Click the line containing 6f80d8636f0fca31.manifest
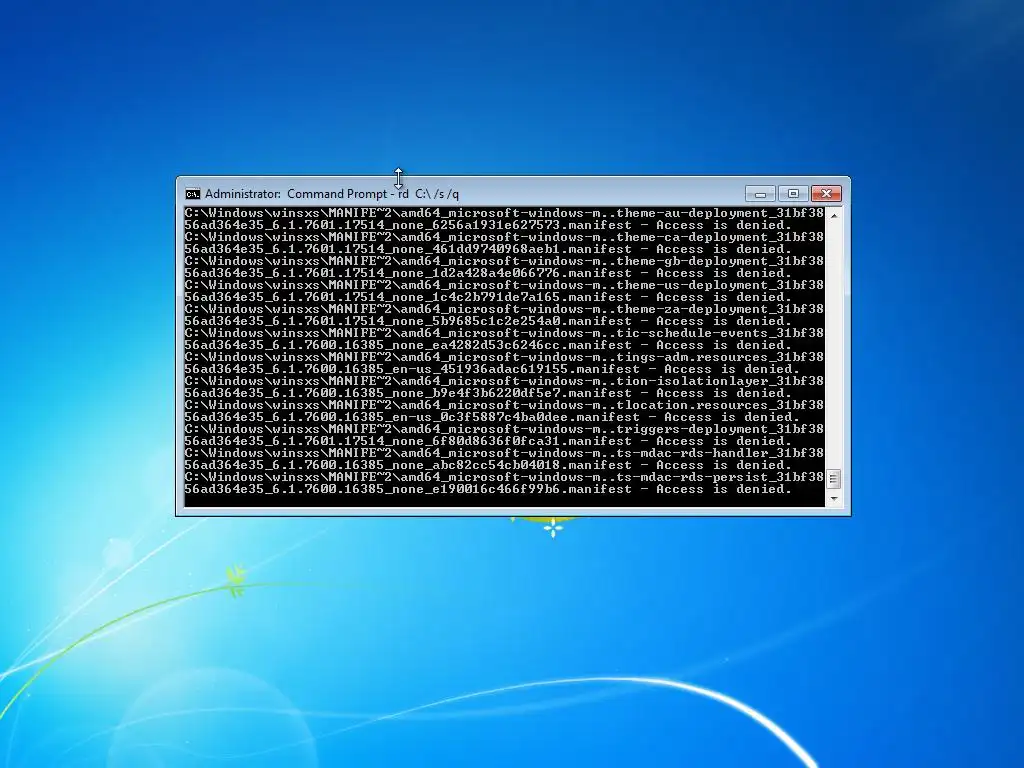This screenshot has height=768, width=1024. [488, 441]
